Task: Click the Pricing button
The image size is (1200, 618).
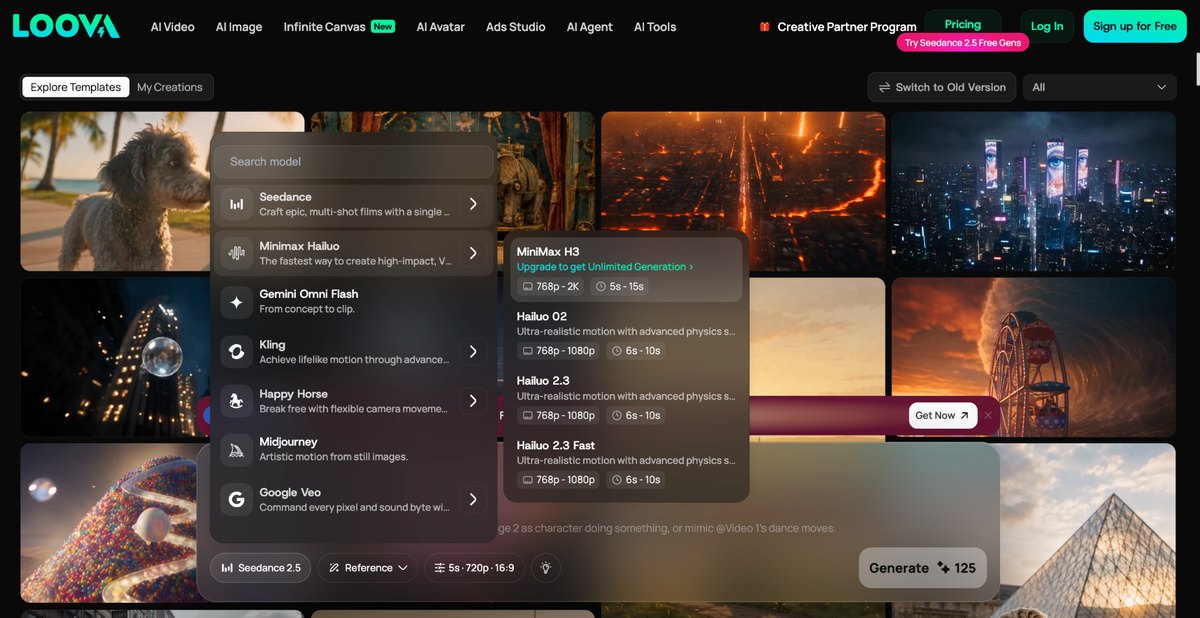Action: coord(963,24)
